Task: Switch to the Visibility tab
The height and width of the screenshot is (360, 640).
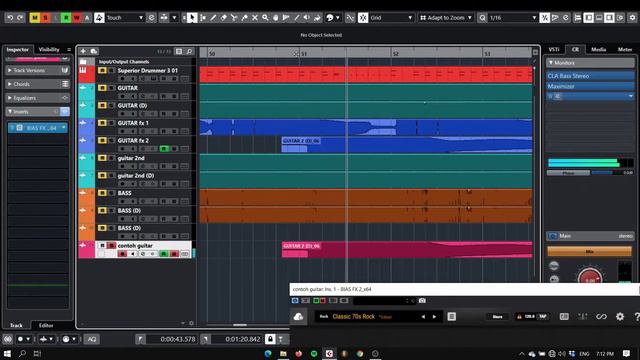Action: 49,49
